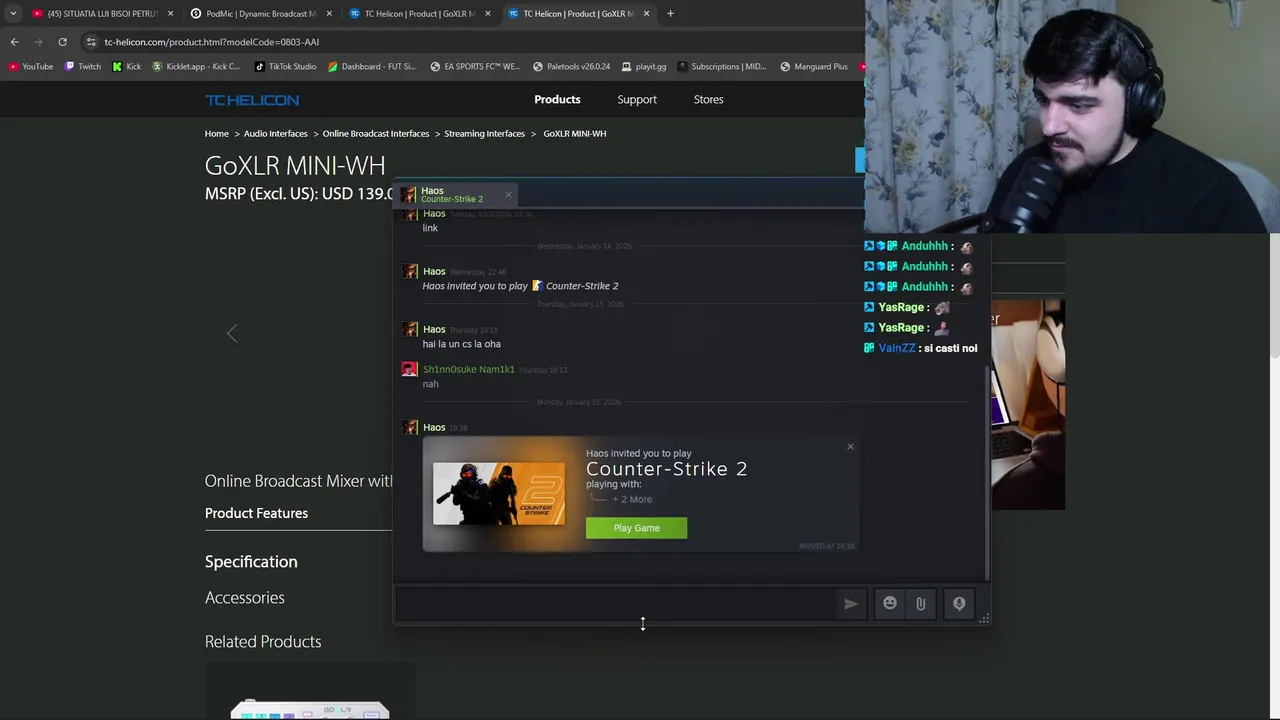Start voice chat with the microphone icon
The height and width of the screenshot is (720, 1280).
[x=959, y=603]
